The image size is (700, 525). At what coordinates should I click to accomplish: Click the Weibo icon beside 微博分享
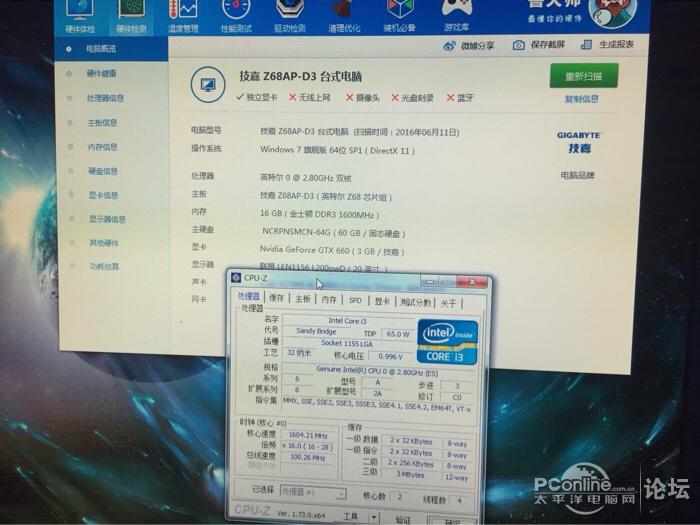pyautogui.click(x=449, y=46)
